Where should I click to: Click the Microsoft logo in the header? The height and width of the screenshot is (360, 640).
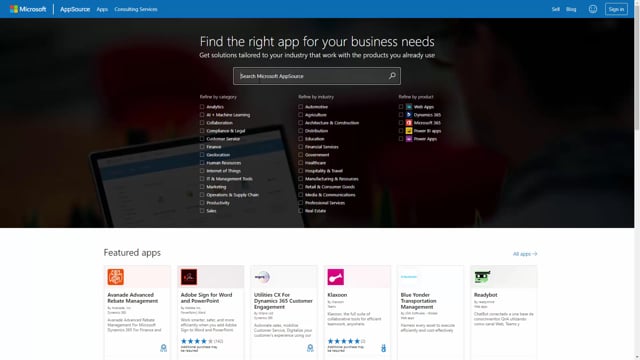(x=28, y=9)
